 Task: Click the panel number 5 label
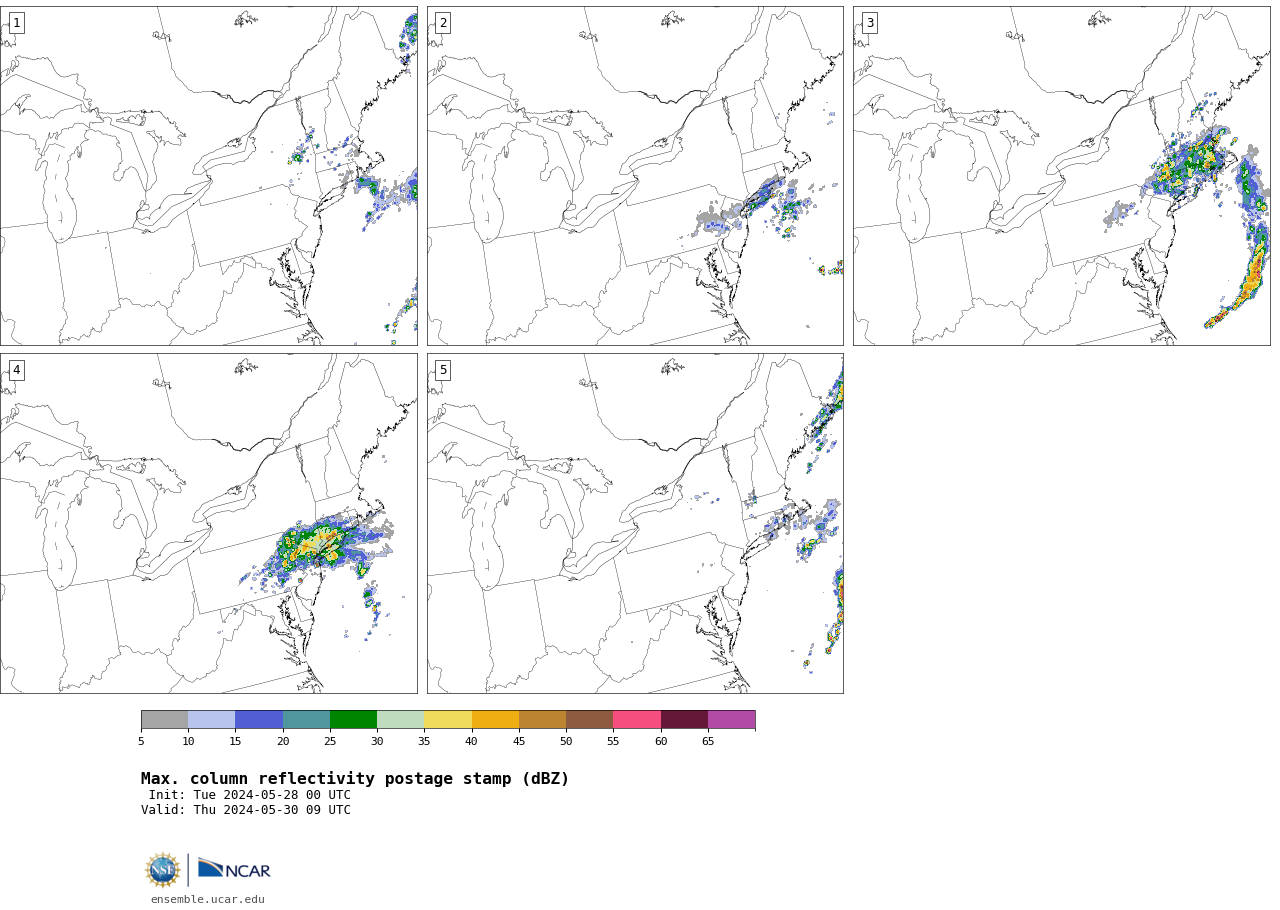click(x=443, y=370)
